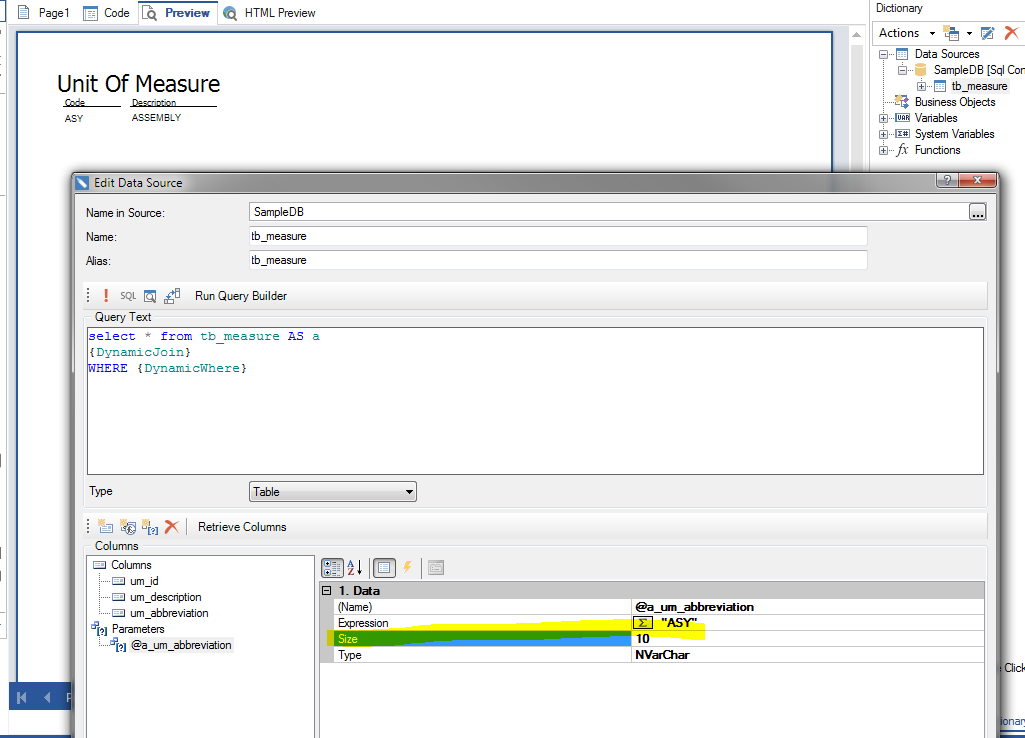Show Events via lightning bolt icon
Image resolution: width=1025 pixels, height=738 pixels.
407,567
